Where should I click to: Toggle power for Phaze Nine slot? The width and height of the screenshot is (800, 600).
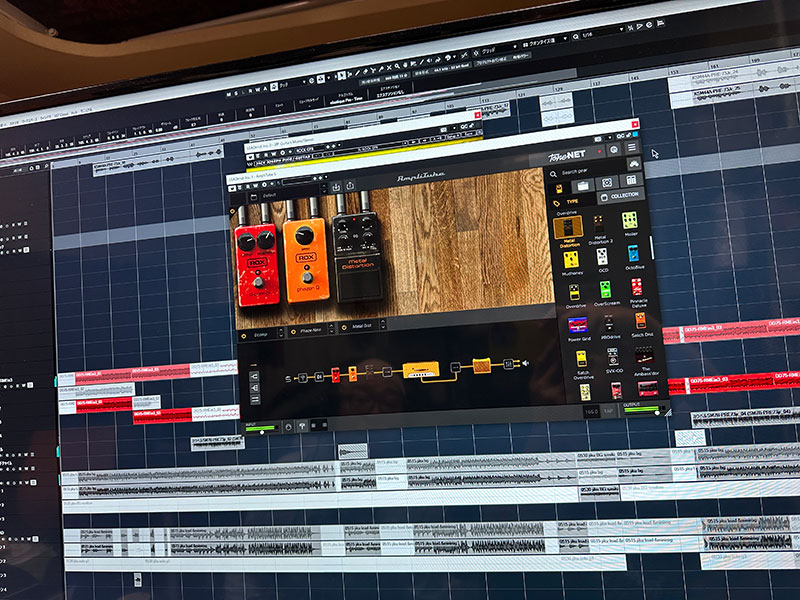coord(293,332)
